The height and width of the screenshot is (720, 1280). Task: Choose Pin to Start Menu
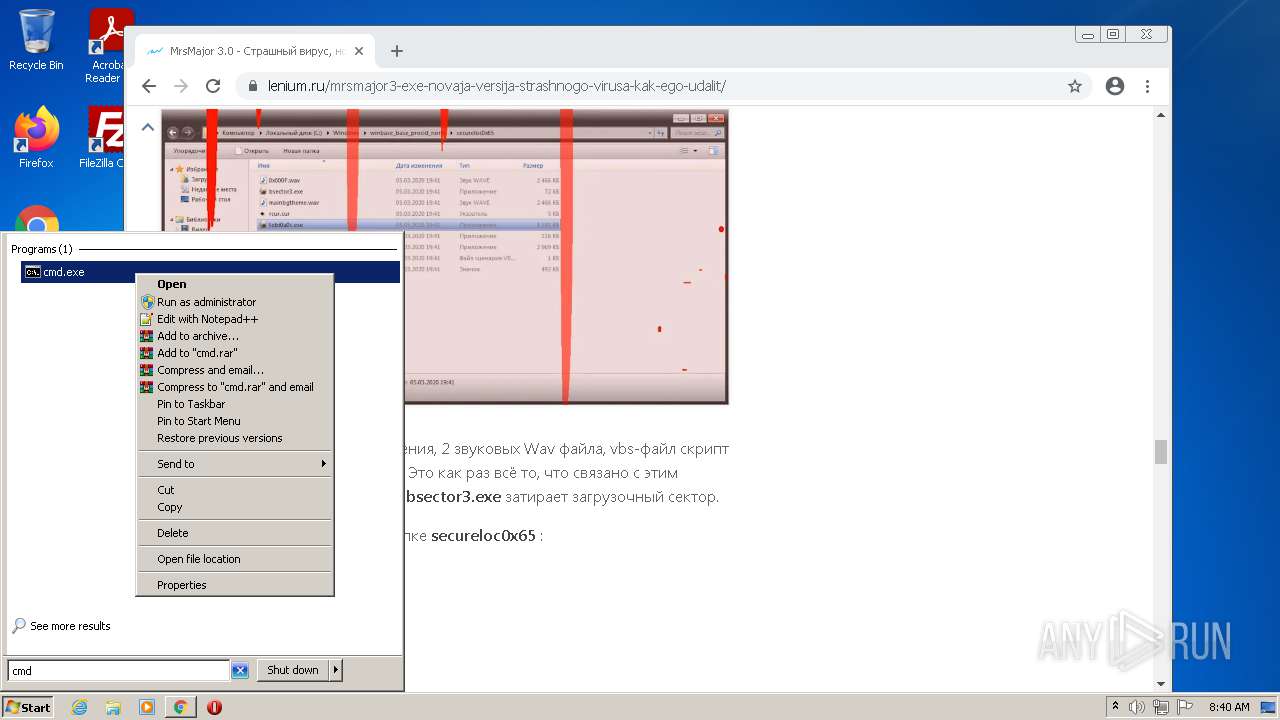tap(235, 421)
